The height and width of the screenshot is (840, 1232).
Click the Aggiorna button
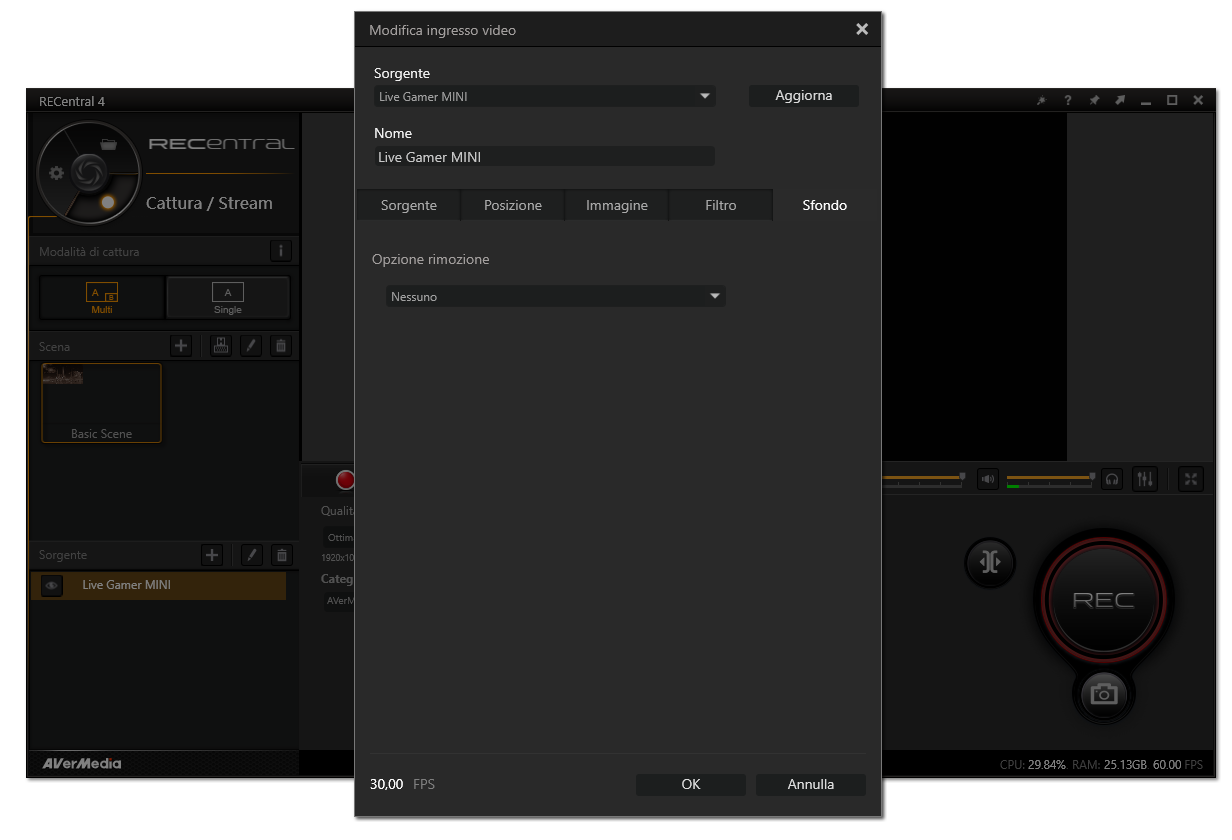pos(804,96)
